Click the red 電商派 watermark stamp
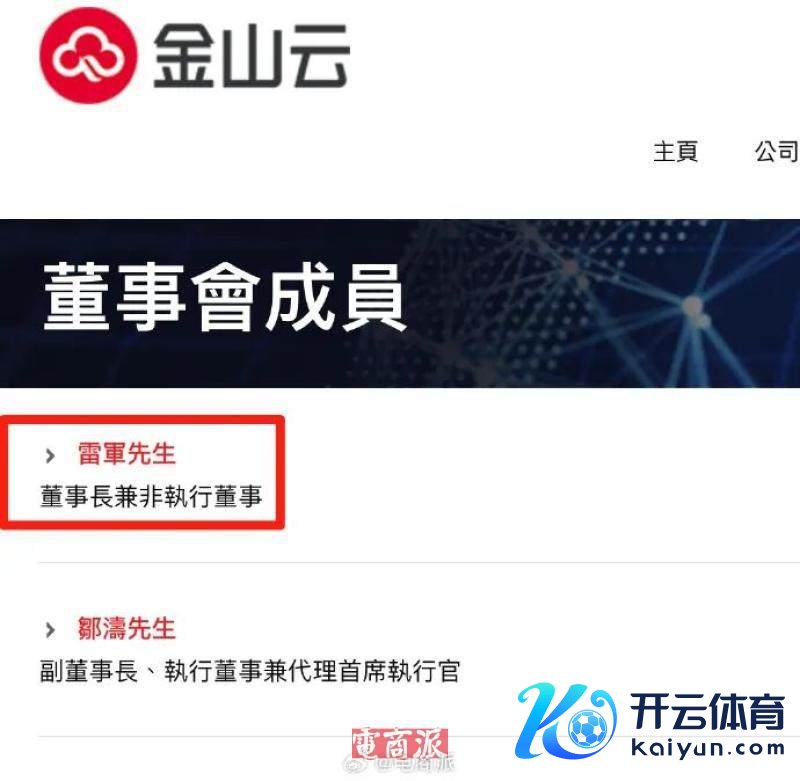Viewport: 800px width, 781px height. pos(399,743)
